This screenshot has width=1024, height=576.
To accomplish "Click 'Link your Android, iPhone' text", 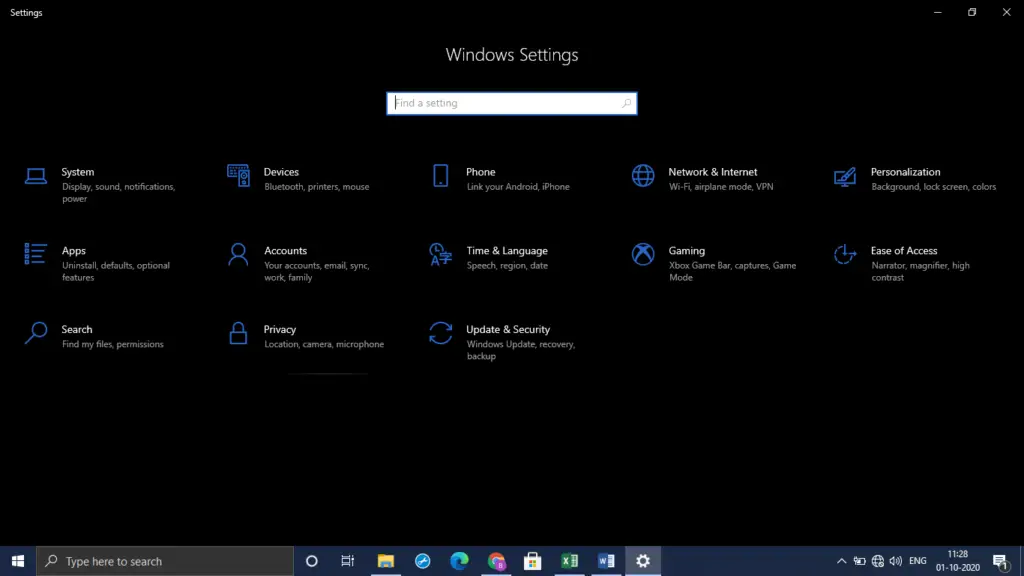I will point(518,187).
